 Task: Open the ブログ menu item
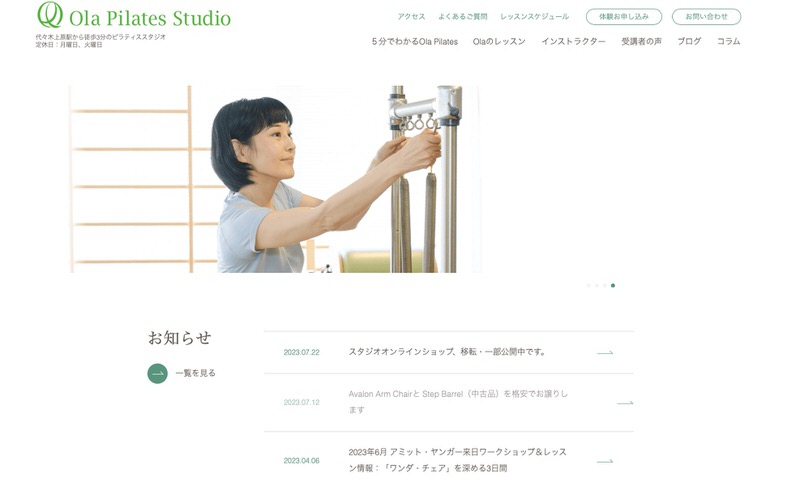[689, 41]
